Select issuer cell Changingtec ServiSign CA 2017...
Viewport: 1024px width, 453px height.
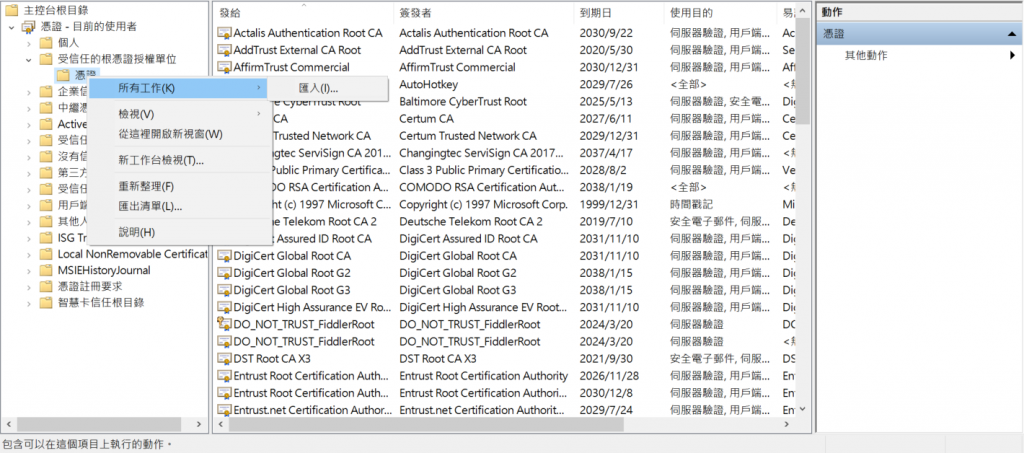(480, 153)
